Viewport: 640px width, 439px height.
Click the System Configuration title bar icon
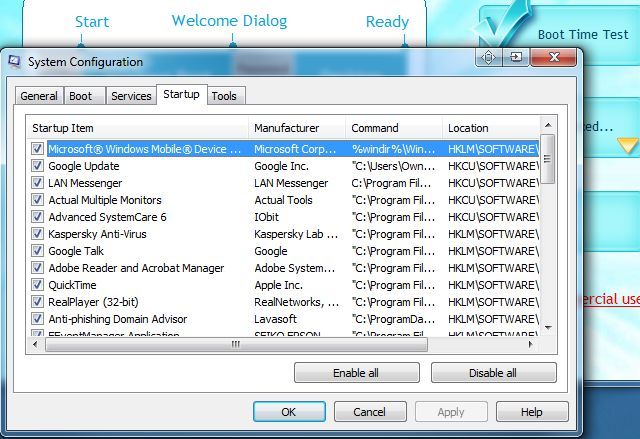15,61
